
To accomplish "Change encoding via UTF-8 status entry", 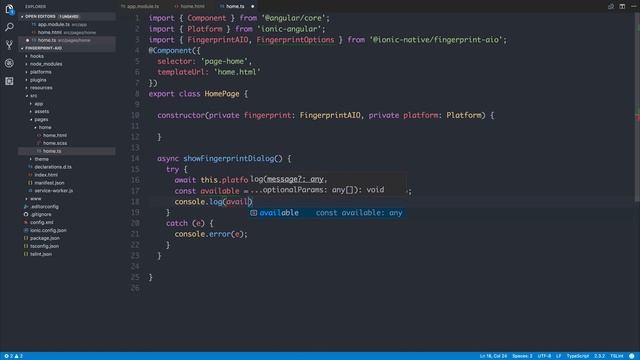I will point(544,356).
